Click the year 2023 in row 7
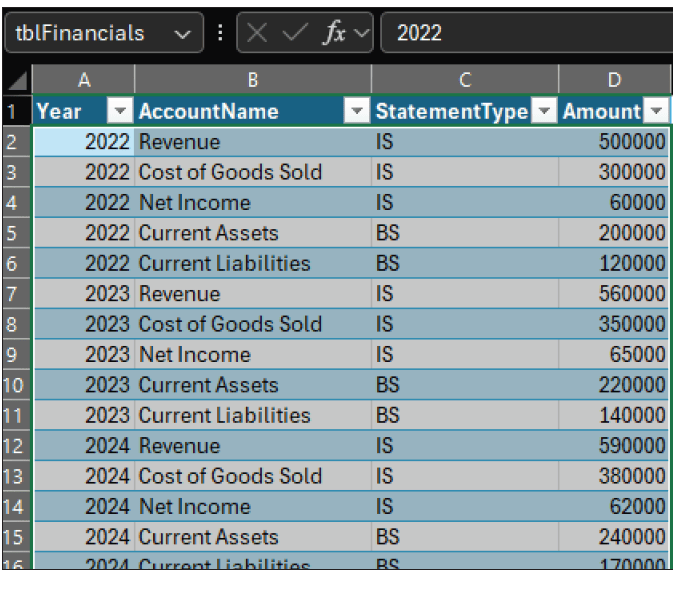 (84, 294)
